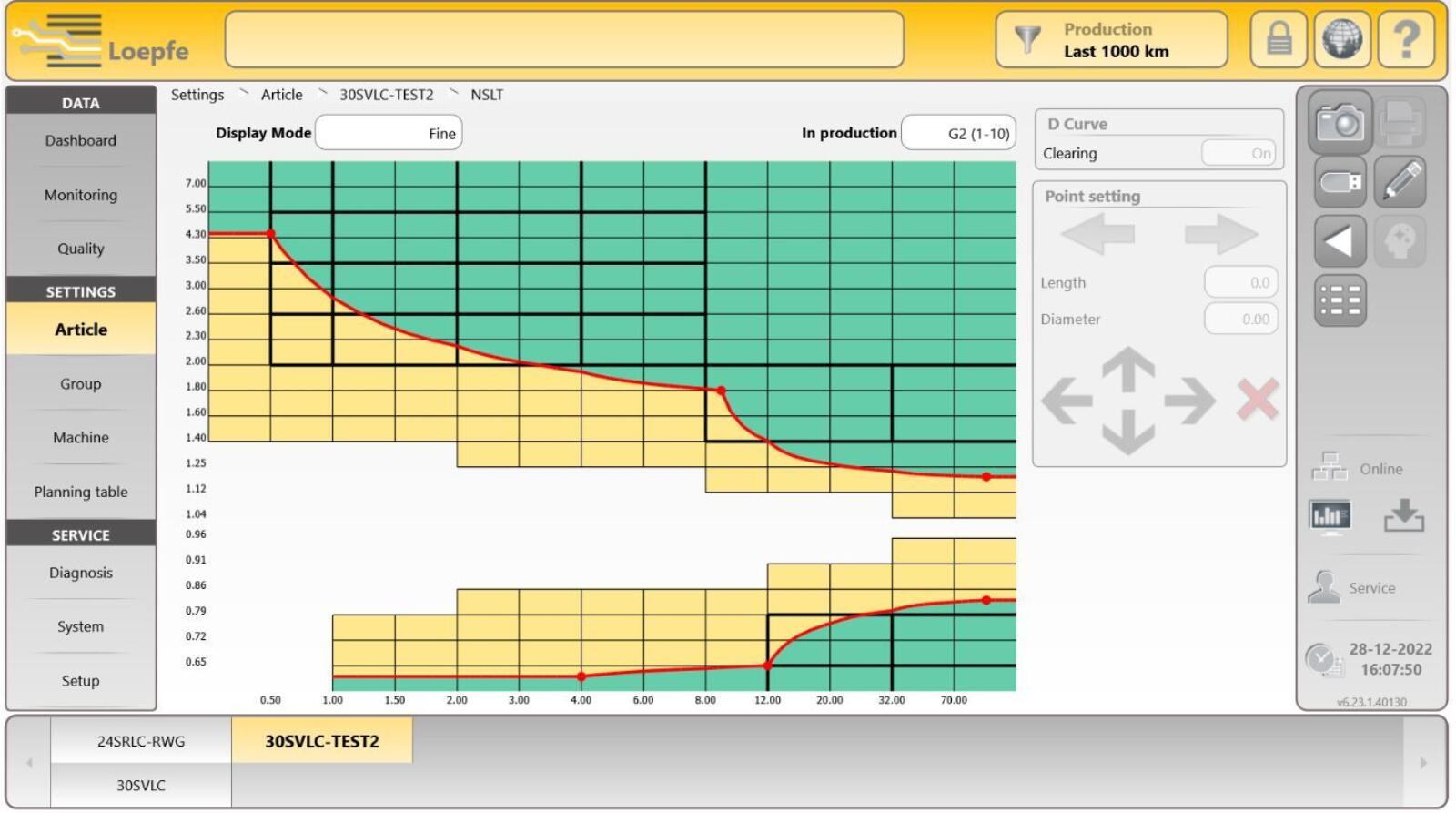Screen dimensions: 1456x813
Task: Switch to the 24SRLC-RWG article tab
Action: pyautogui.click(x=141, y=741)
